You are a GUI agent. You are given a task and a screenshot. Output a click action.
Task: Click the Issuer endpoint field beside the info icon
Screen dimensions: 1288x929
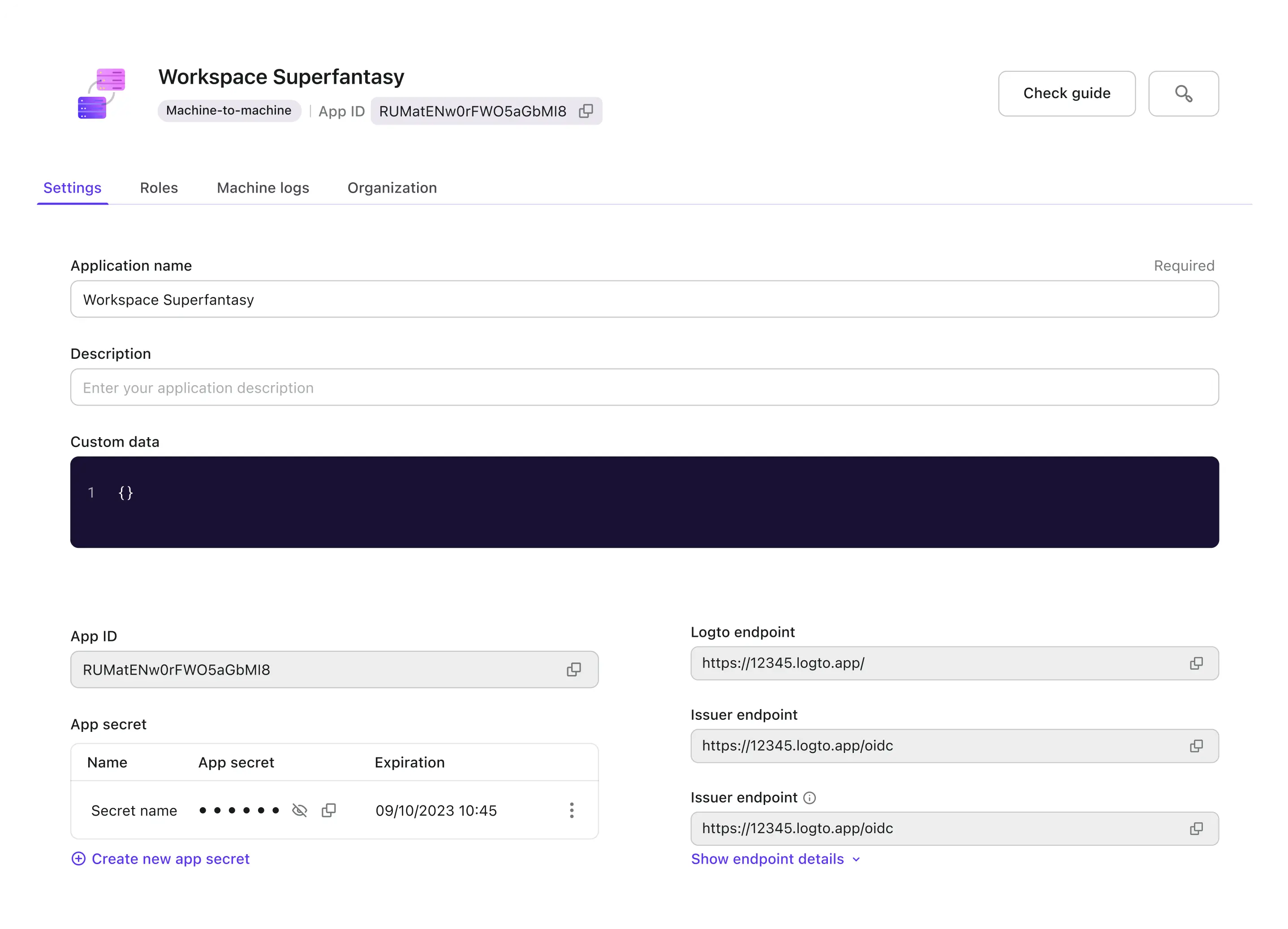954,829
